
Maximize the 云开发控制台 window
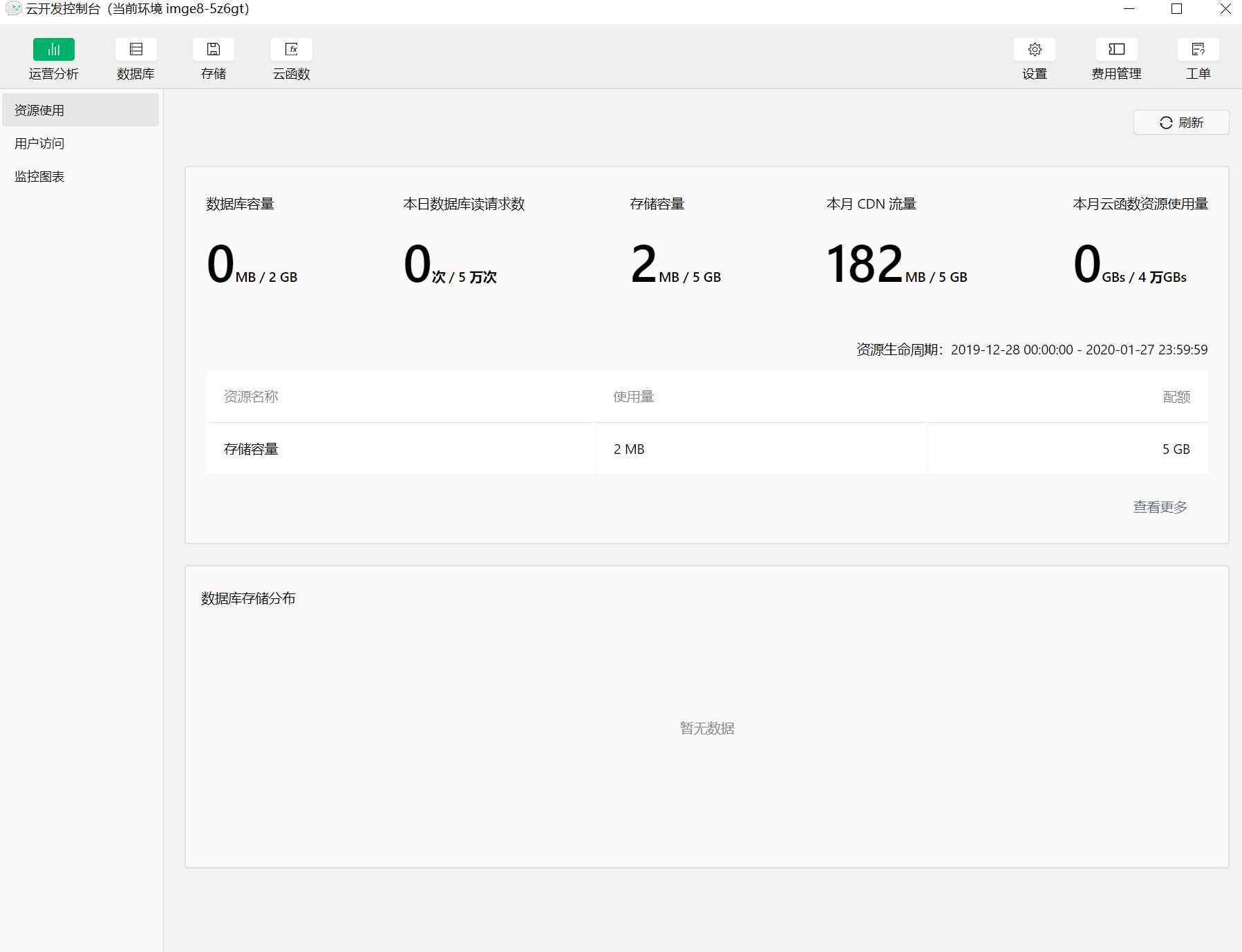[1176, 9]
